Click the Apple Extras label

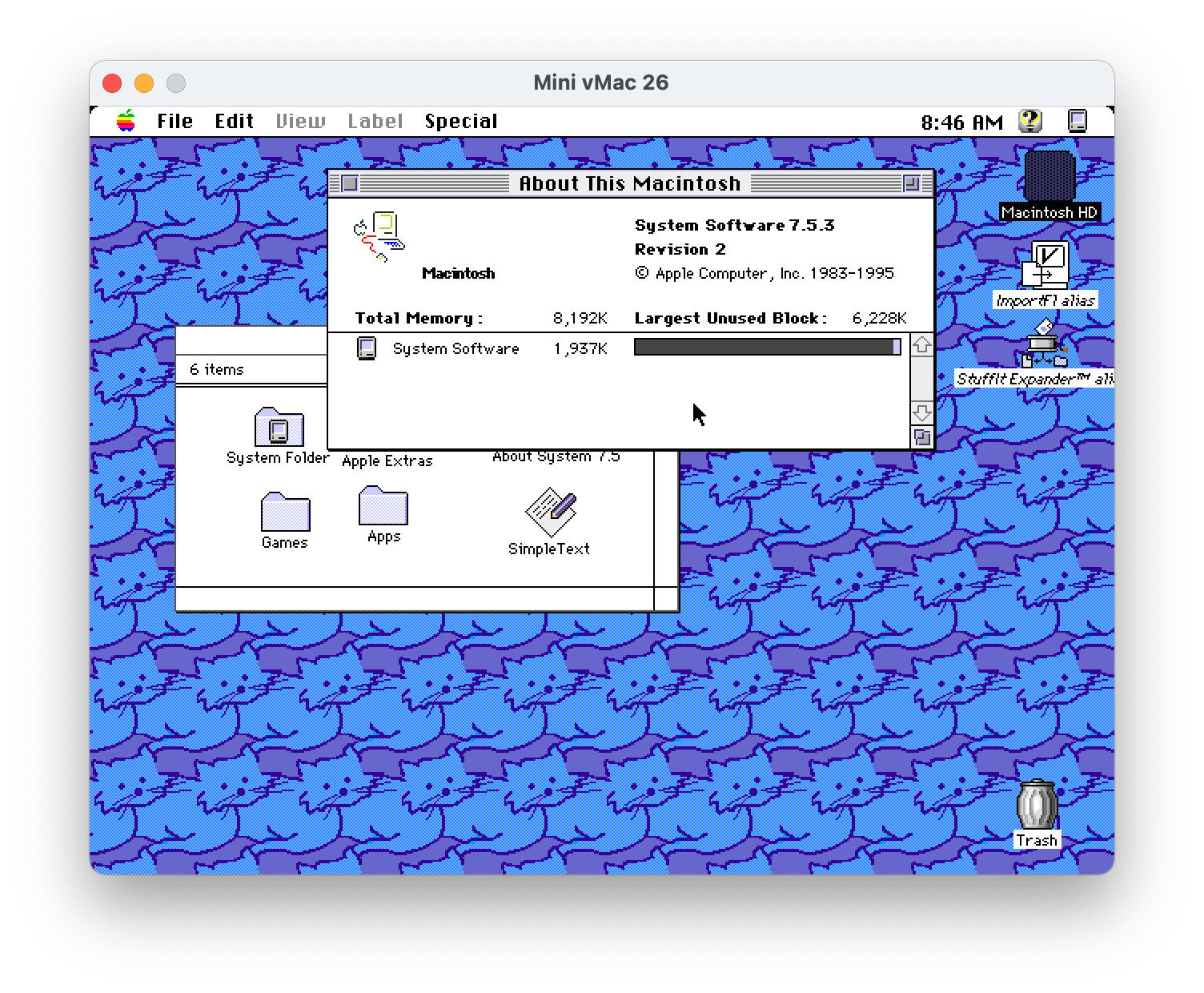click(387, 461)
